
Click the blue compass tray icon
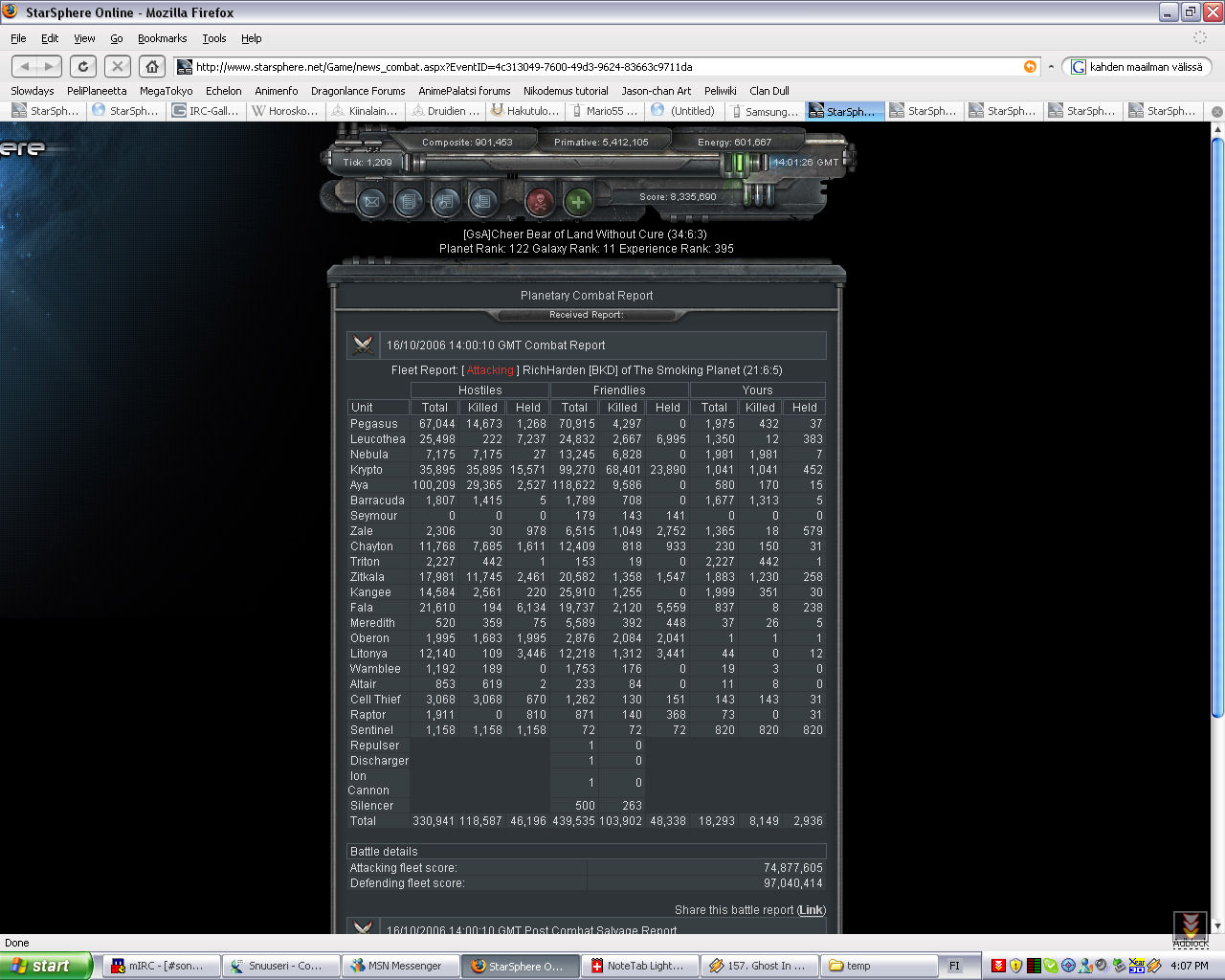[1068, 966]
